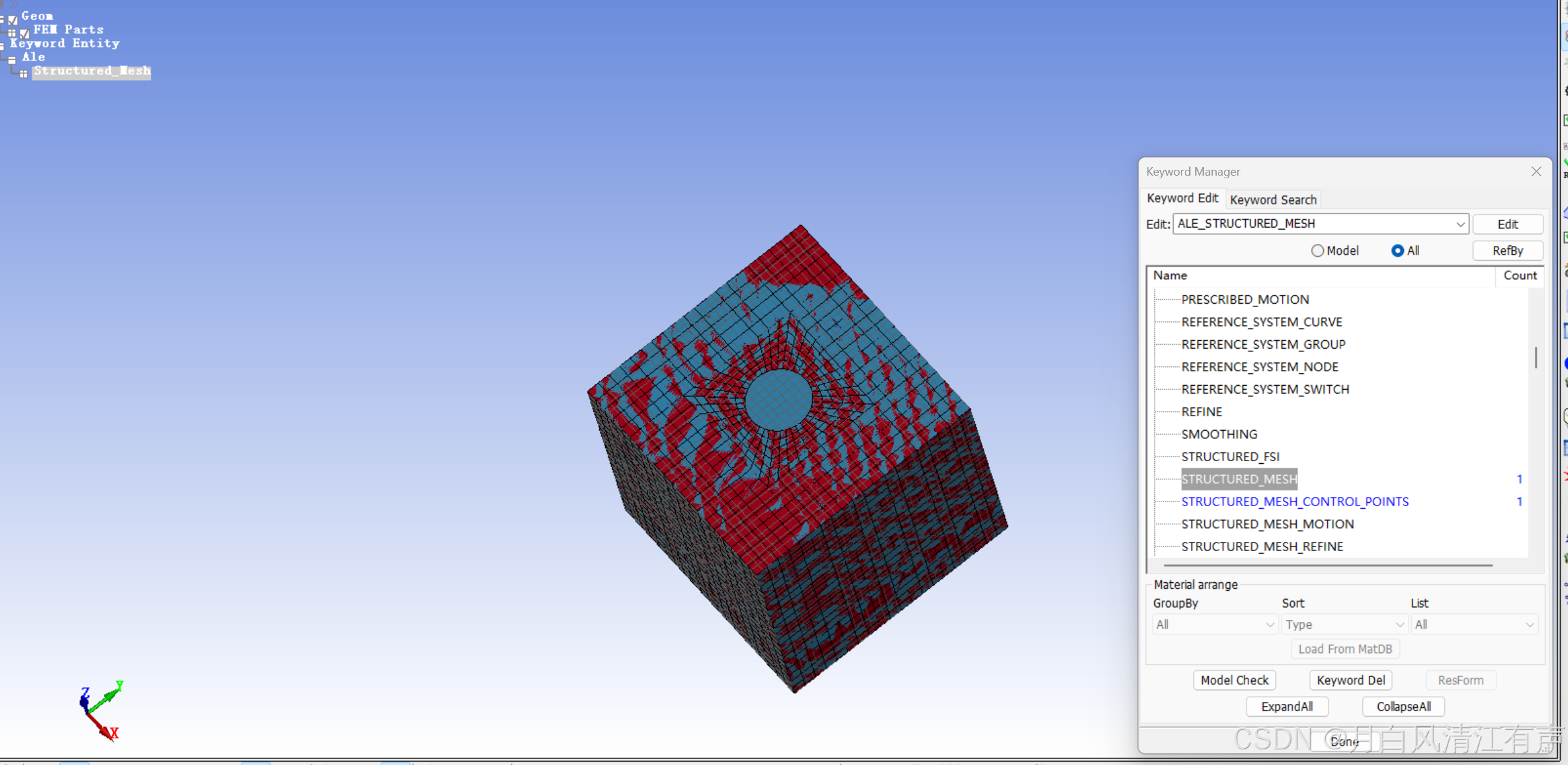Switch to the Keyword Edit tab

tap(1182, 198)
